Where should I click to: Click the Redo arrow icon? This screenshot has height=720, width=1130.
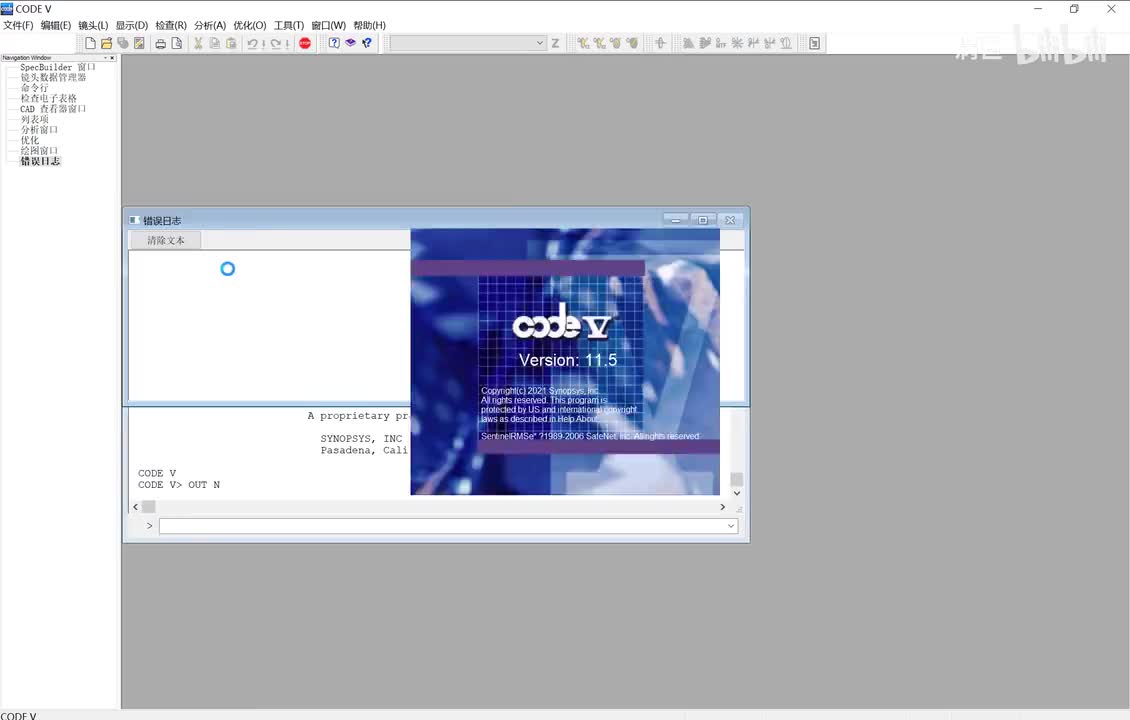276,43
